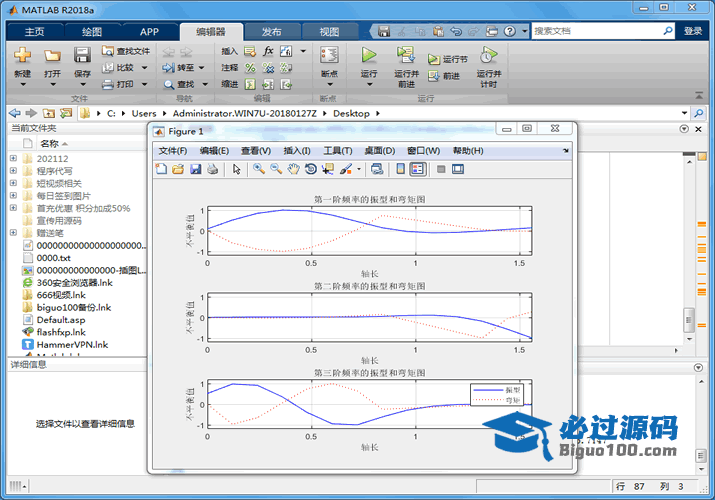Open a file using 打开 icon

click(x=52, y=56)
